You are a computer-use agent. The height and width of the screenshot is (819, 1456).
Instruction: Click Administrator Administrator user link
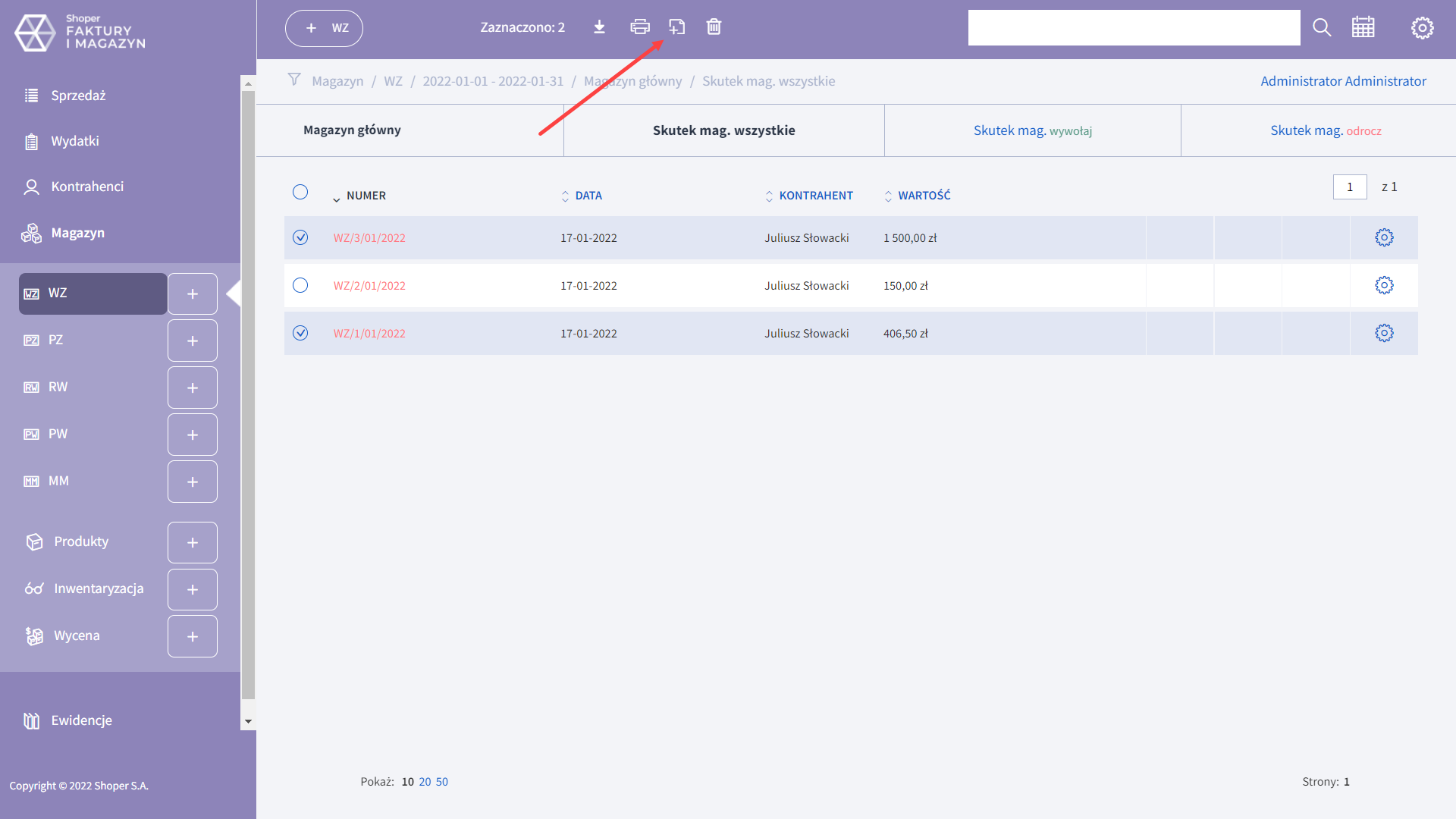click(1343, 81)
